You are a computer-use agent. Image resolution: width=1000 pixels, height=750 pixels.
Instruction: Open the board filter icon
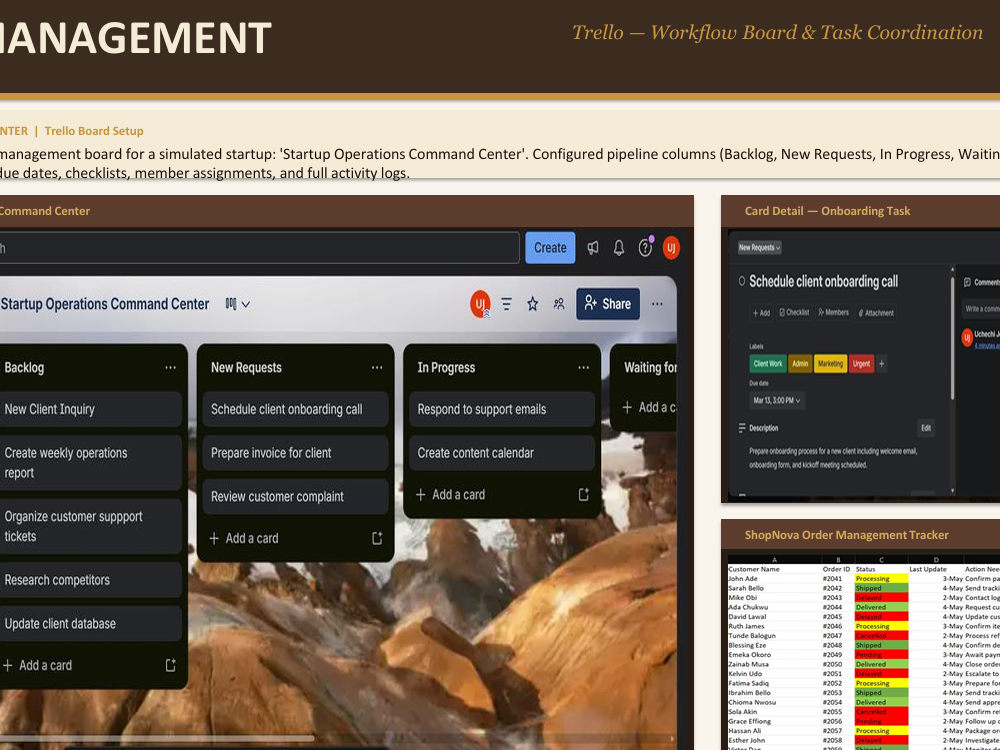506,304
